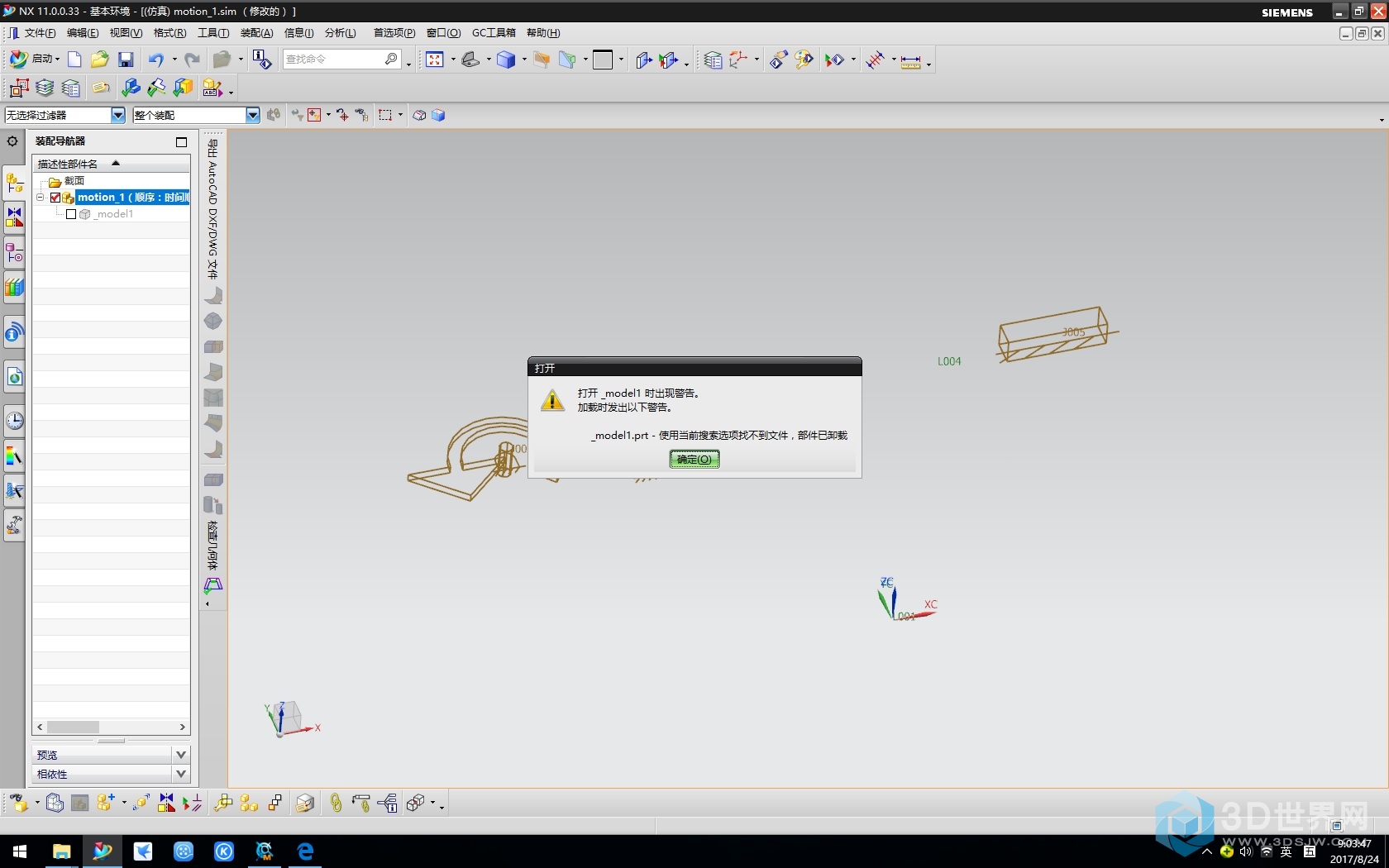Open the Analysis (分析) menu

(341, 33)
